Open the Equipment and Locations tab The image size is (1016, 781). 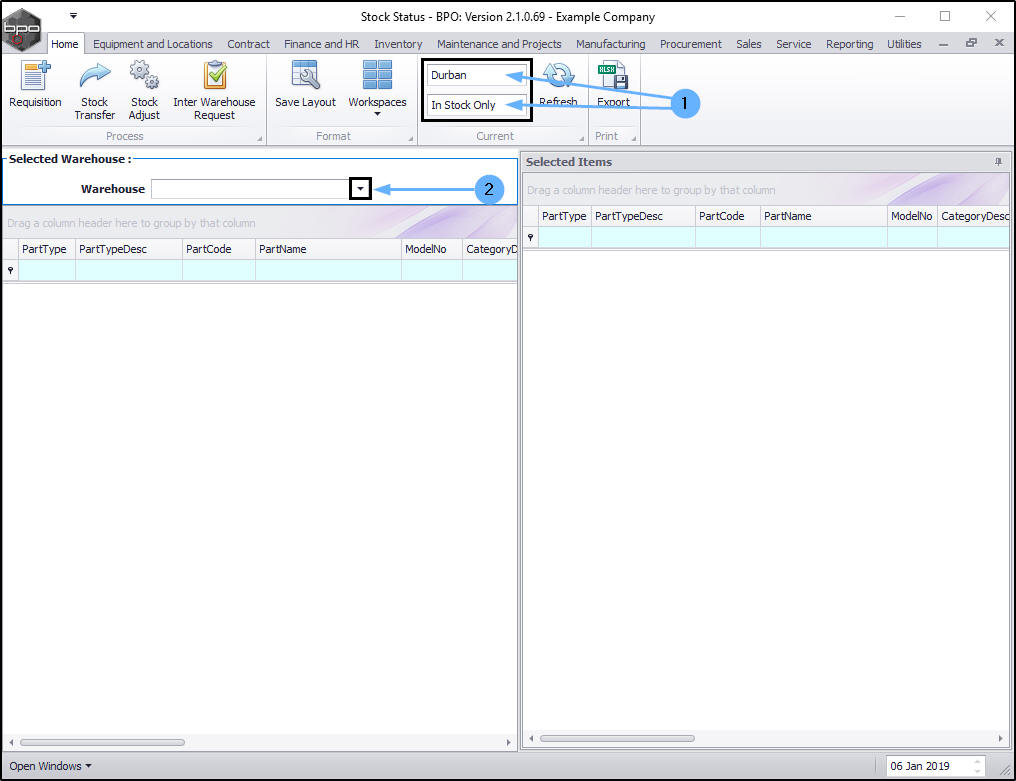[x=153, y=44]
